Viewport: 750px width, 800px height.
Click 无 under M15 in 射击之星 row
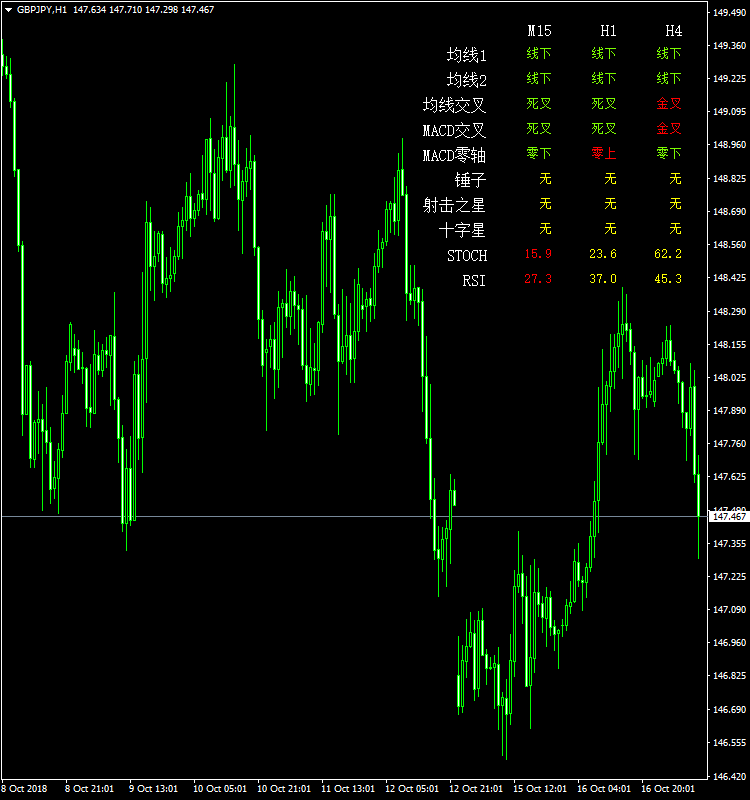coord(545,204)
